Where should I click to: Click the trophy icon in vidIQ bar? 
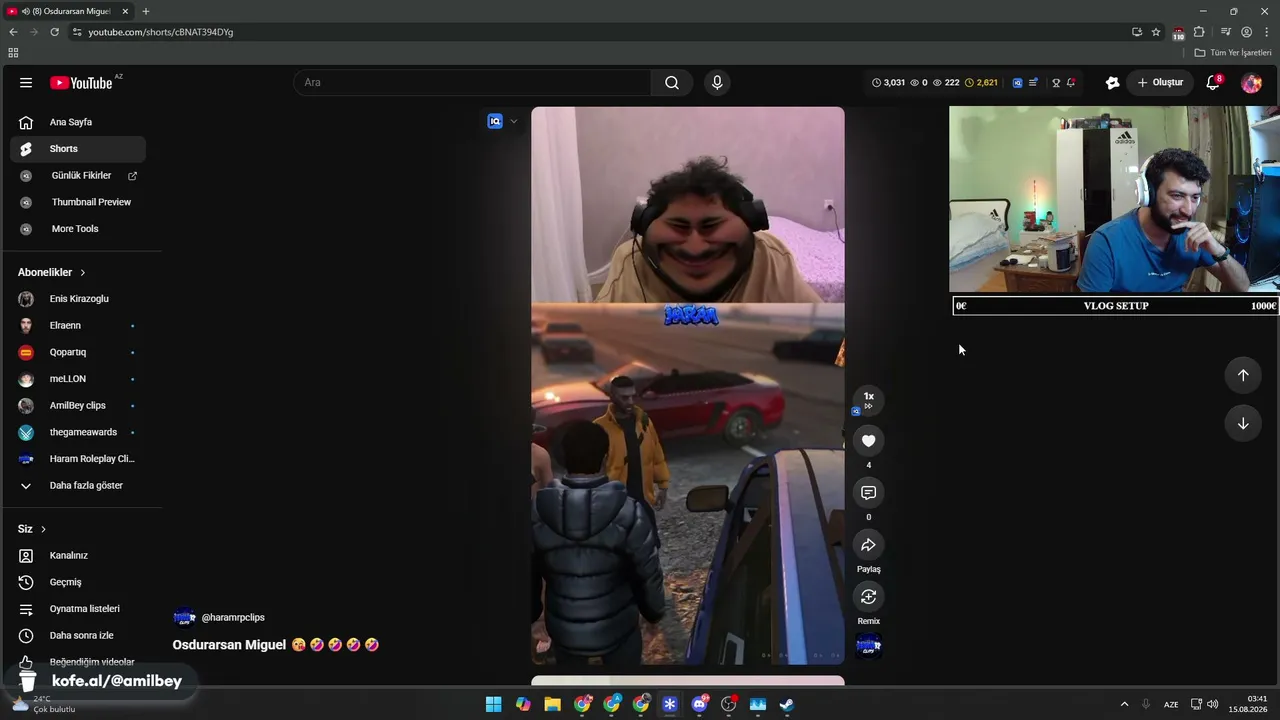click(x=1056, y=83)
